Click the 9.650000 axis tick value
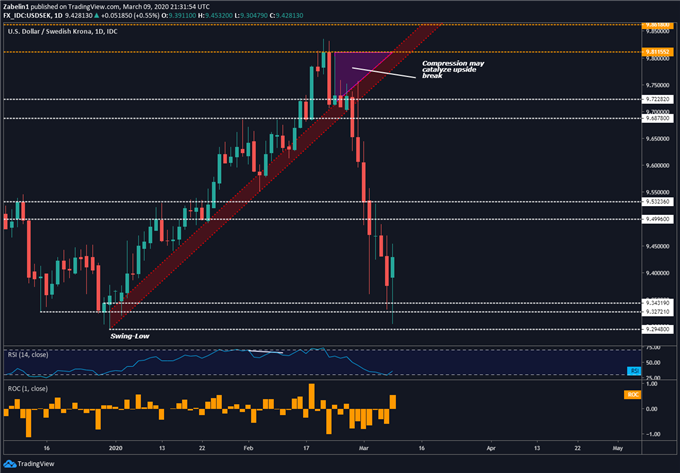The width and height of the screenshot is (680, 473). coord(657,139)
